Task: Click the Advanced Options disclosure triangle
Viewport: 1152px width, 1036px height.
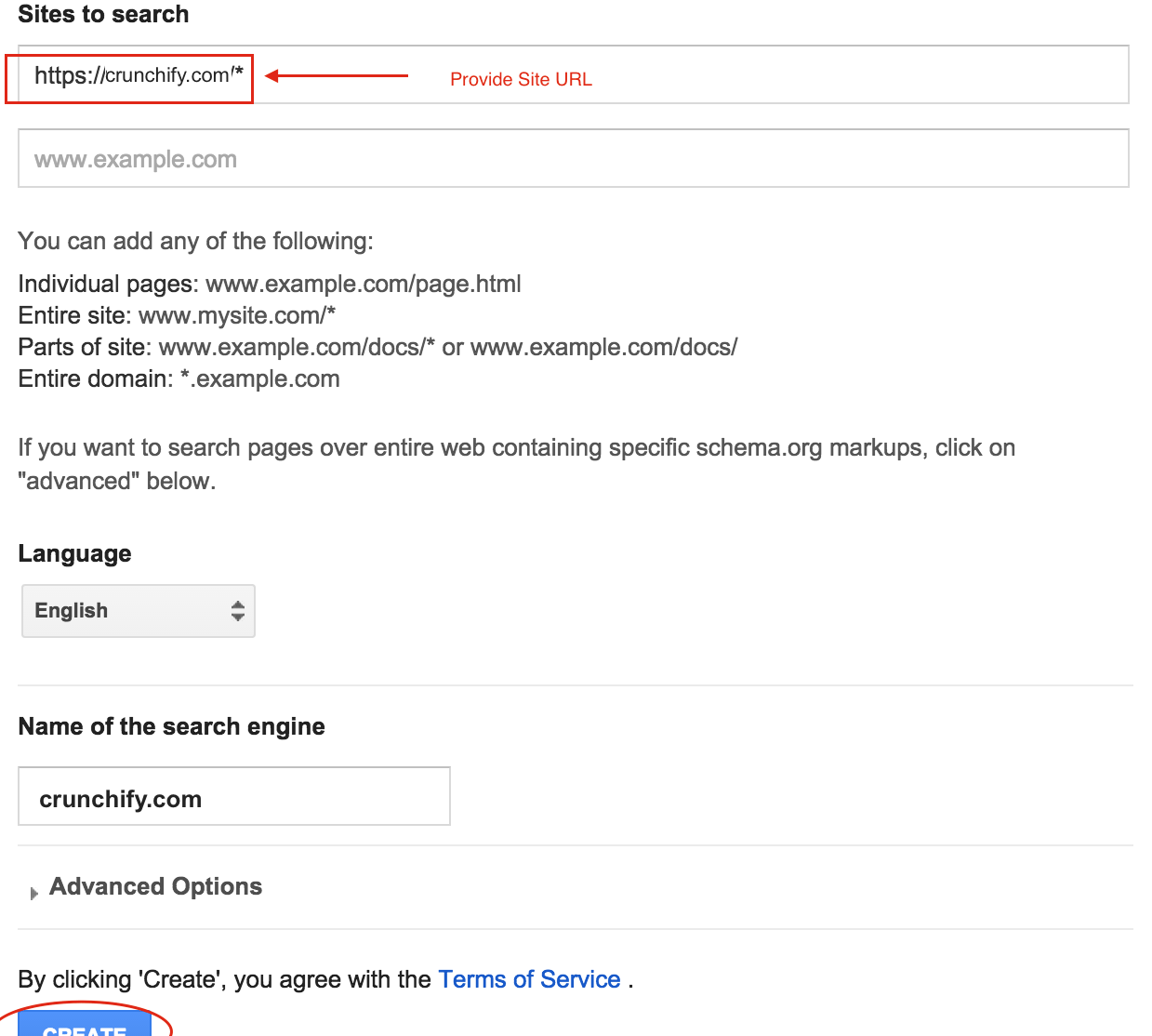Action: (x=34, y=893)
